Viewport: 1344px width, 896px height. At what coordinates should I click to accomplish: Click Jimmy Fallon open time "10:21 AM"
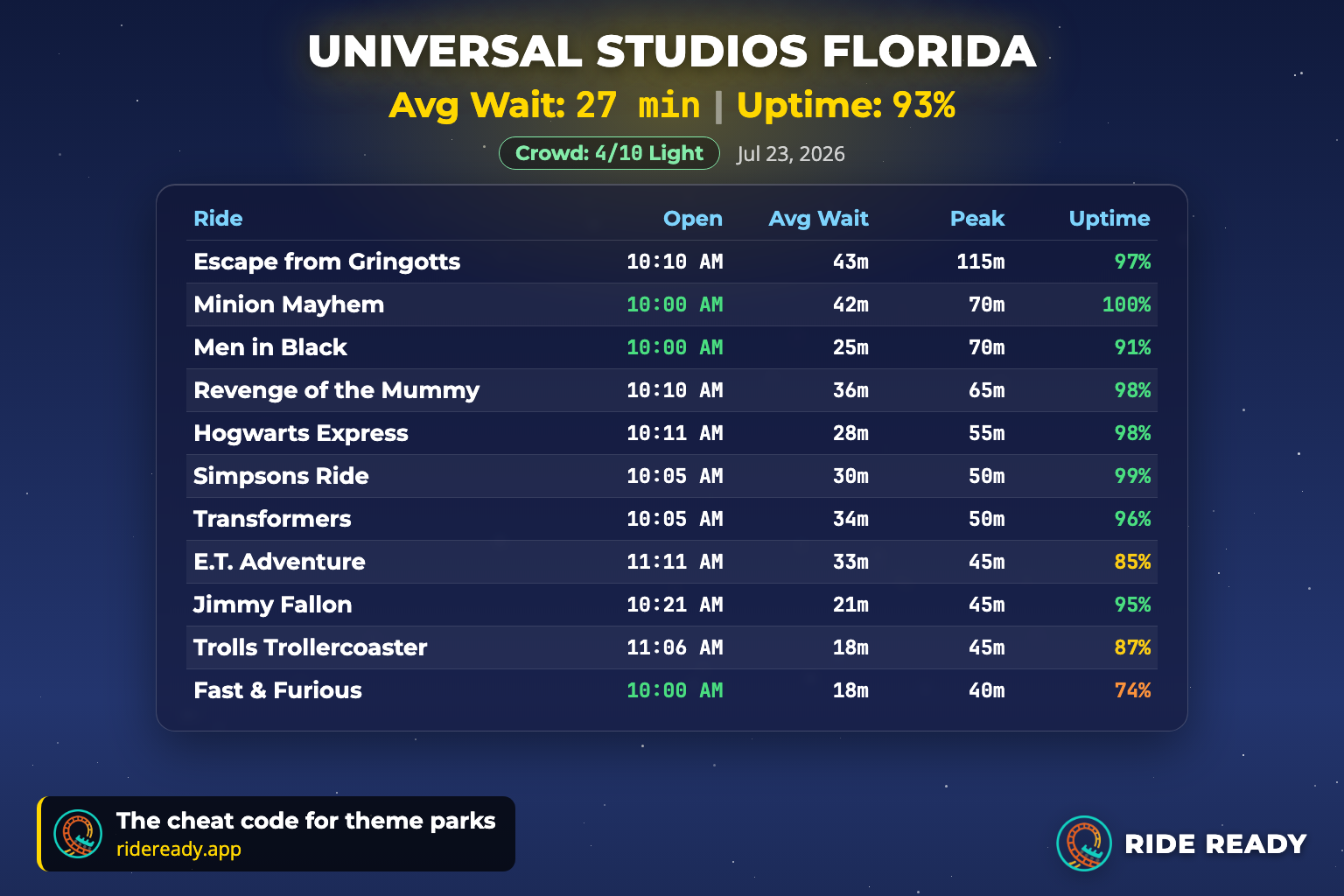point(675,605)
